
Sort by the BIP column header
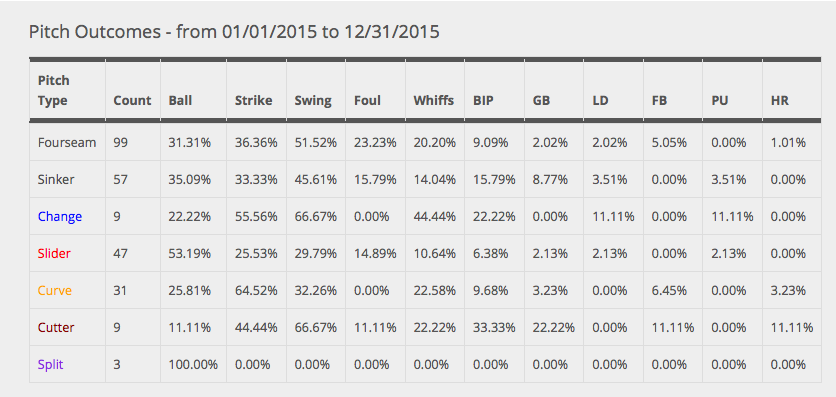click(484, 100)
